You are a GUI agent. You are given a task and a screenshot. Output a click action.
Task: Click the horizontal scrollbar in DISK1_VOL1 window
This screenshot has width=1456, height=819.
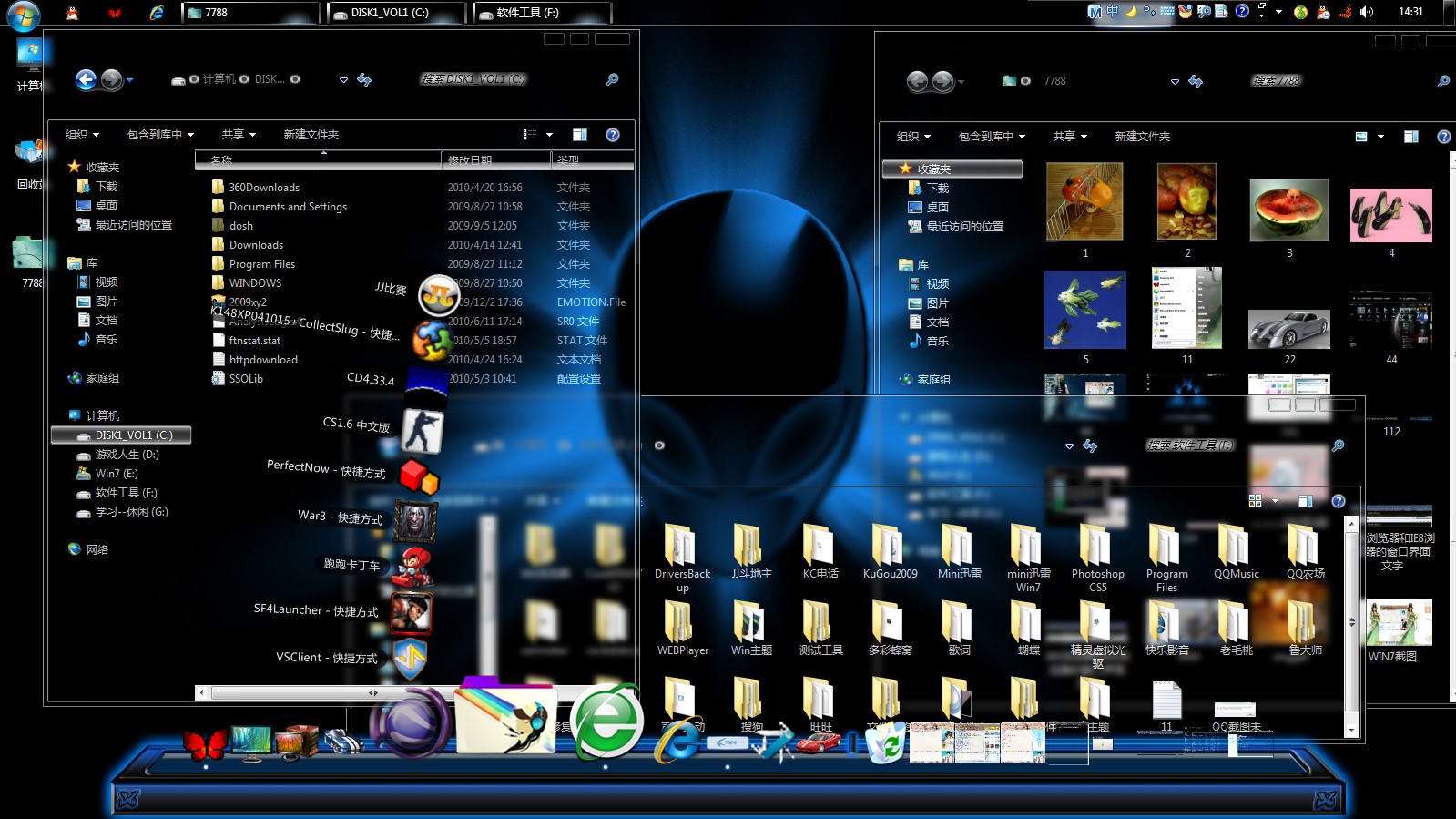373,693
